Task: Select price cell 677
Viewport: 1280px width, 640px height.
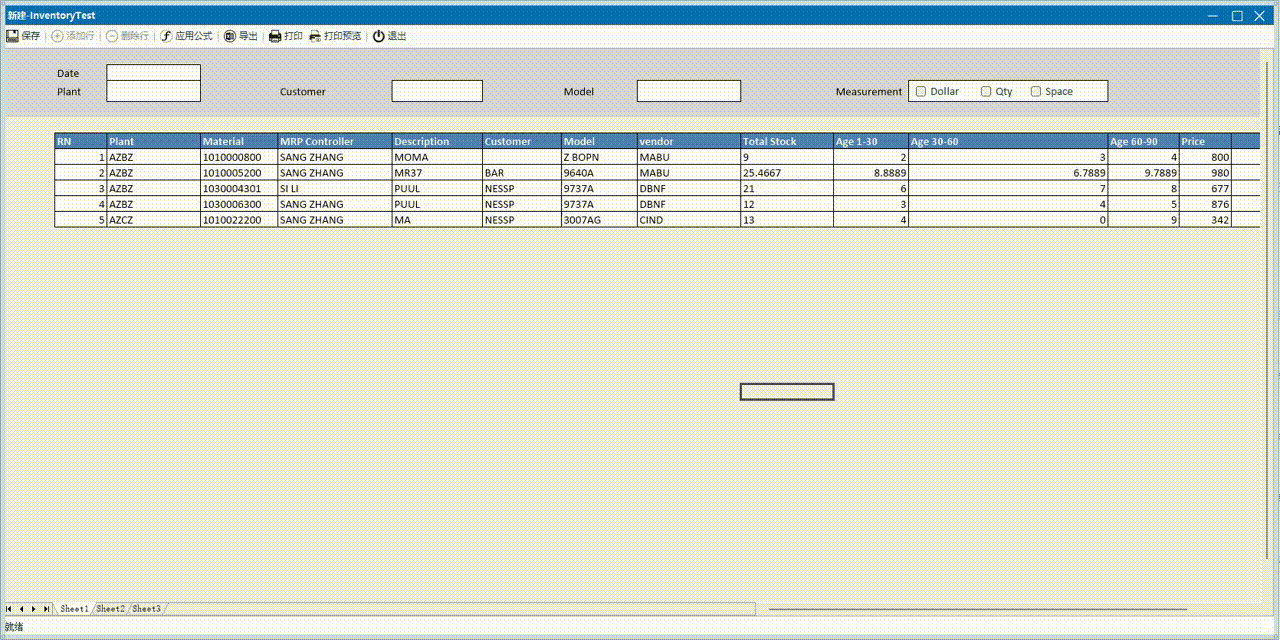Action: click(1205, 188)
